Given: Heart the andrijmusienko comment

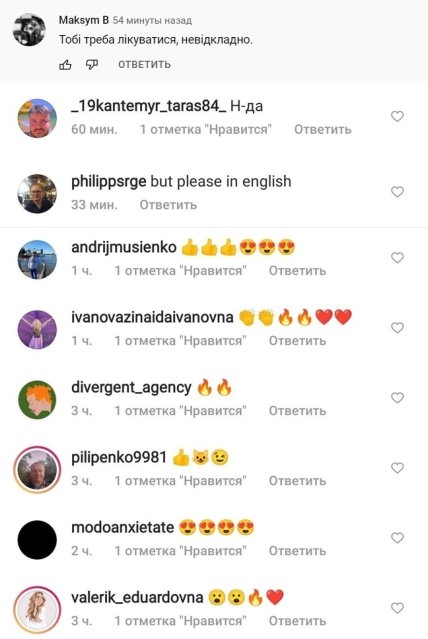Looking at the screenshot, I should point(397,258).
